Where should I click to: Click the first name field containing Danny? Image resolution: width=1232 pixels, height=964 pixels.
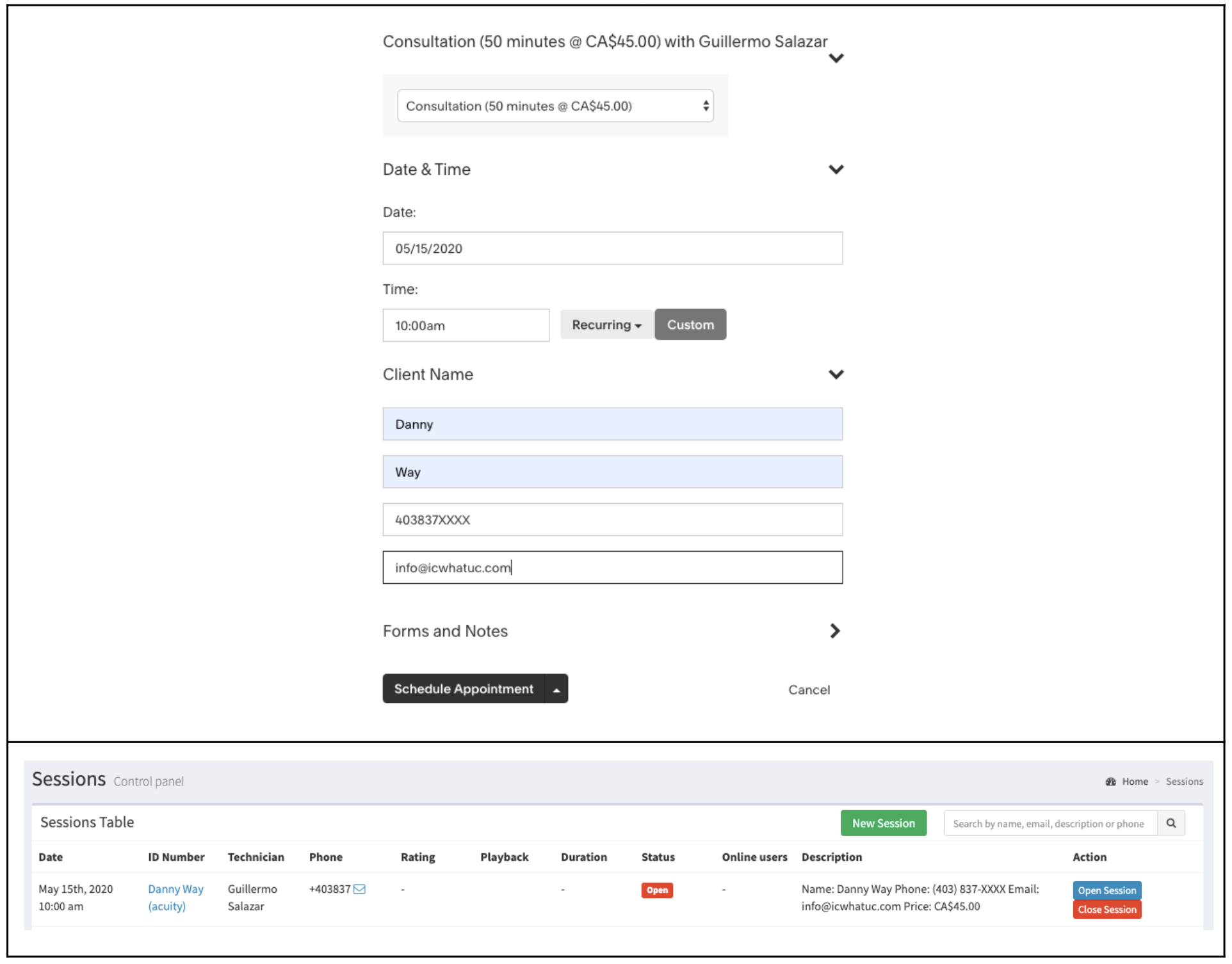tap(612, 424)
